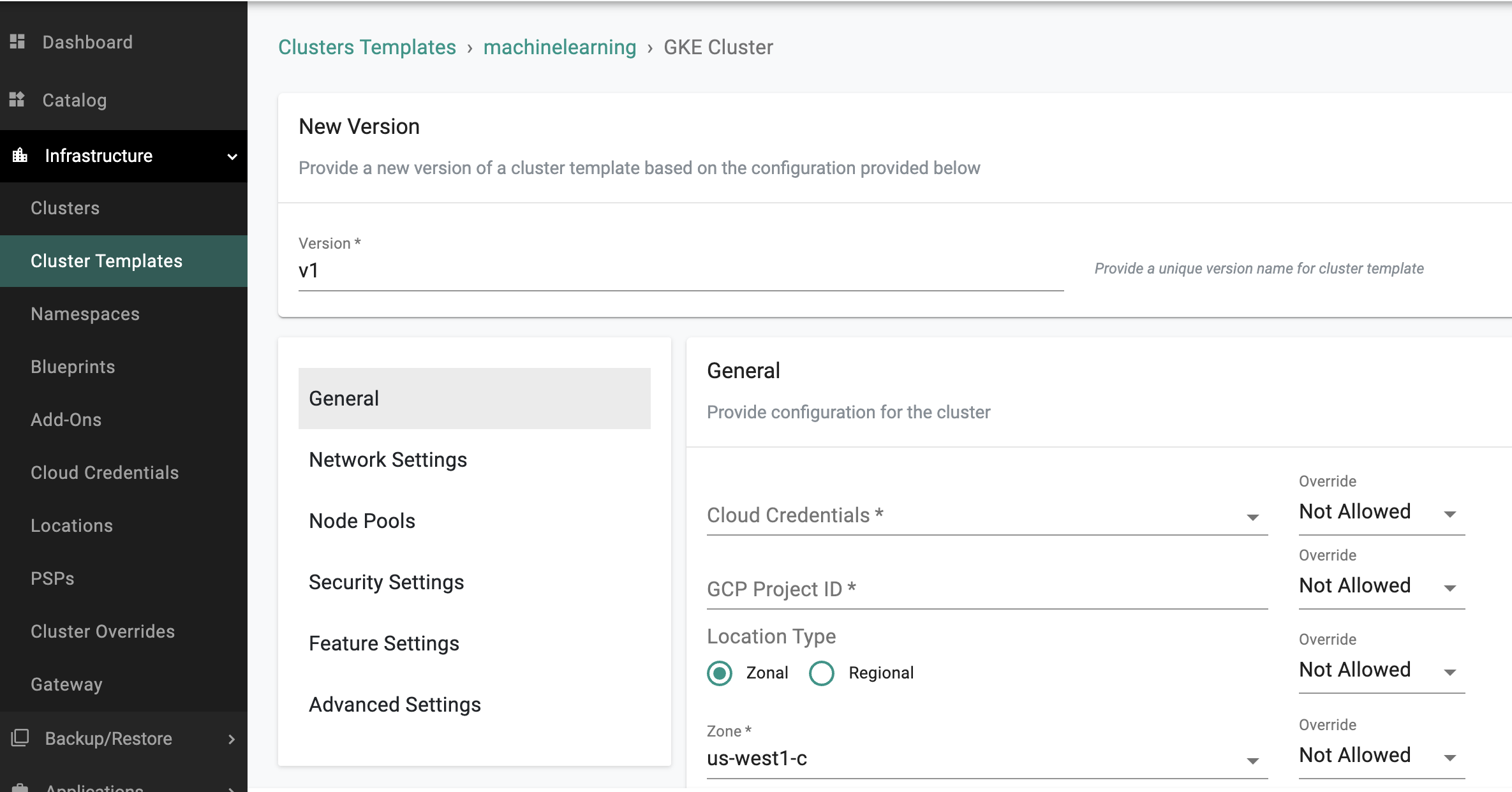1512x792 pixels.
Task: Click the New Version heading
Action: click(359, 126)
